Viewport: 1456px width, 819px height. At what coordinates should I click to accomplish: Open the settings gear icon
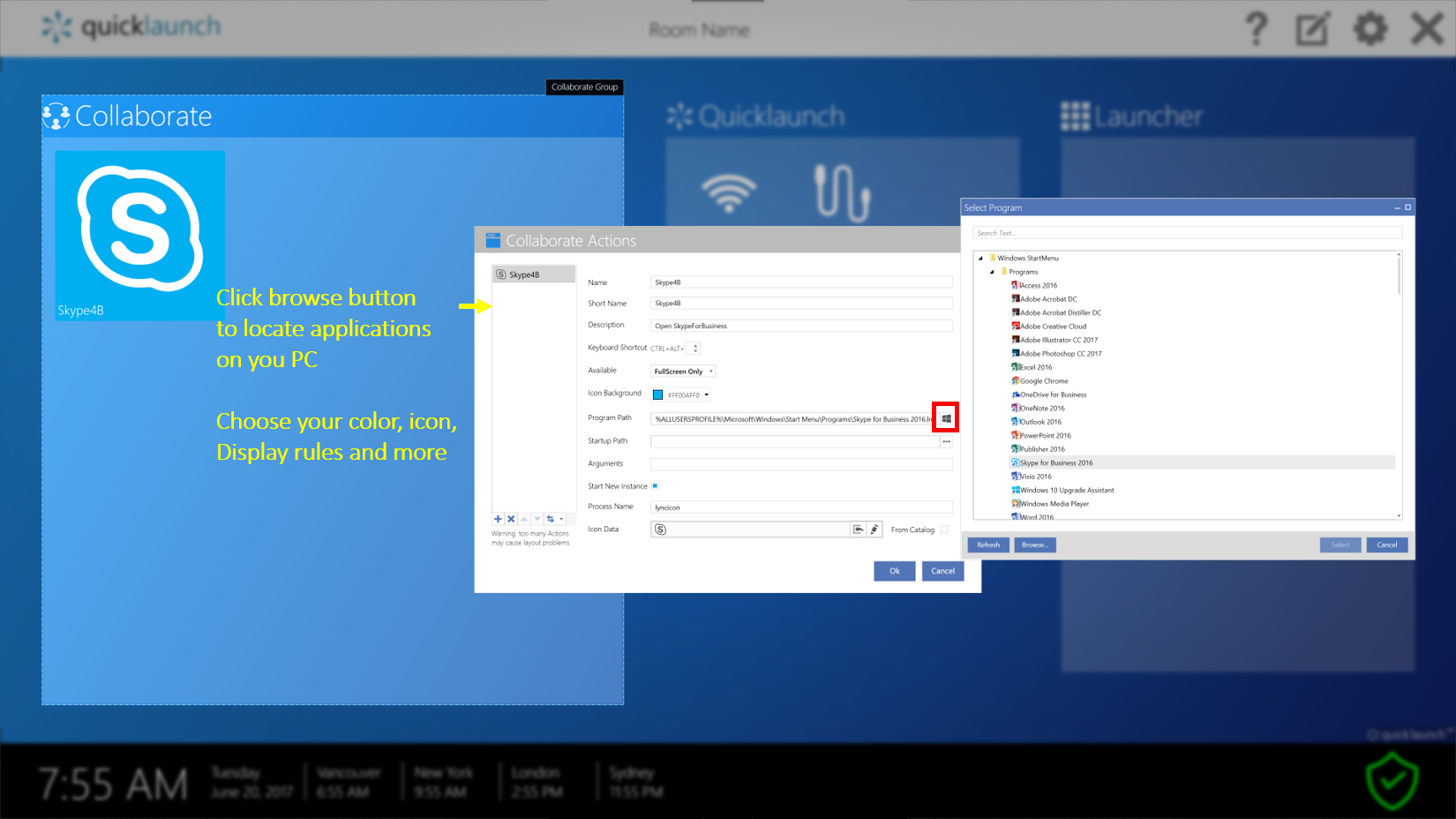pyautogui.click(x=1370, y=29)
